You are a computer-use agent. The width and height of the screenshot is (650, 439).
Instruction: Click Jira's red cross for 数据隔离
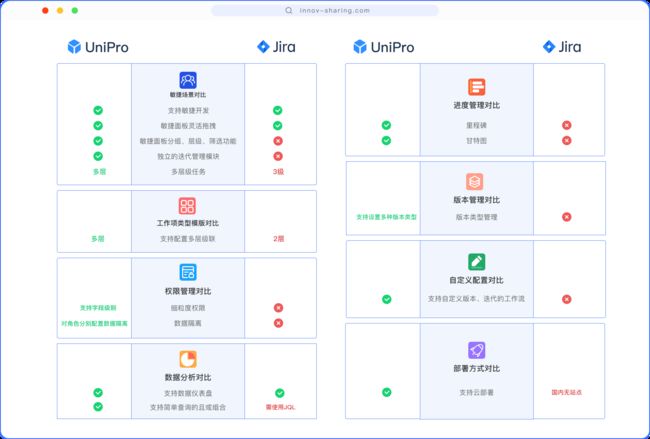click(279, 323)
